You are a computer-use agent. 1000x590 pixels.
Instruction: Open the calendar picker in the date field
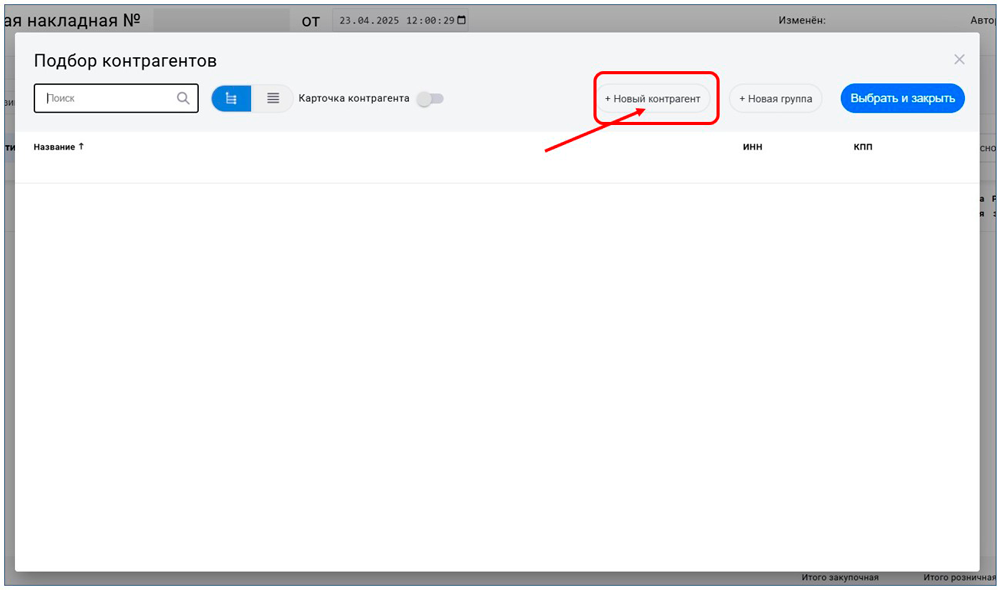tap(461, 20)
